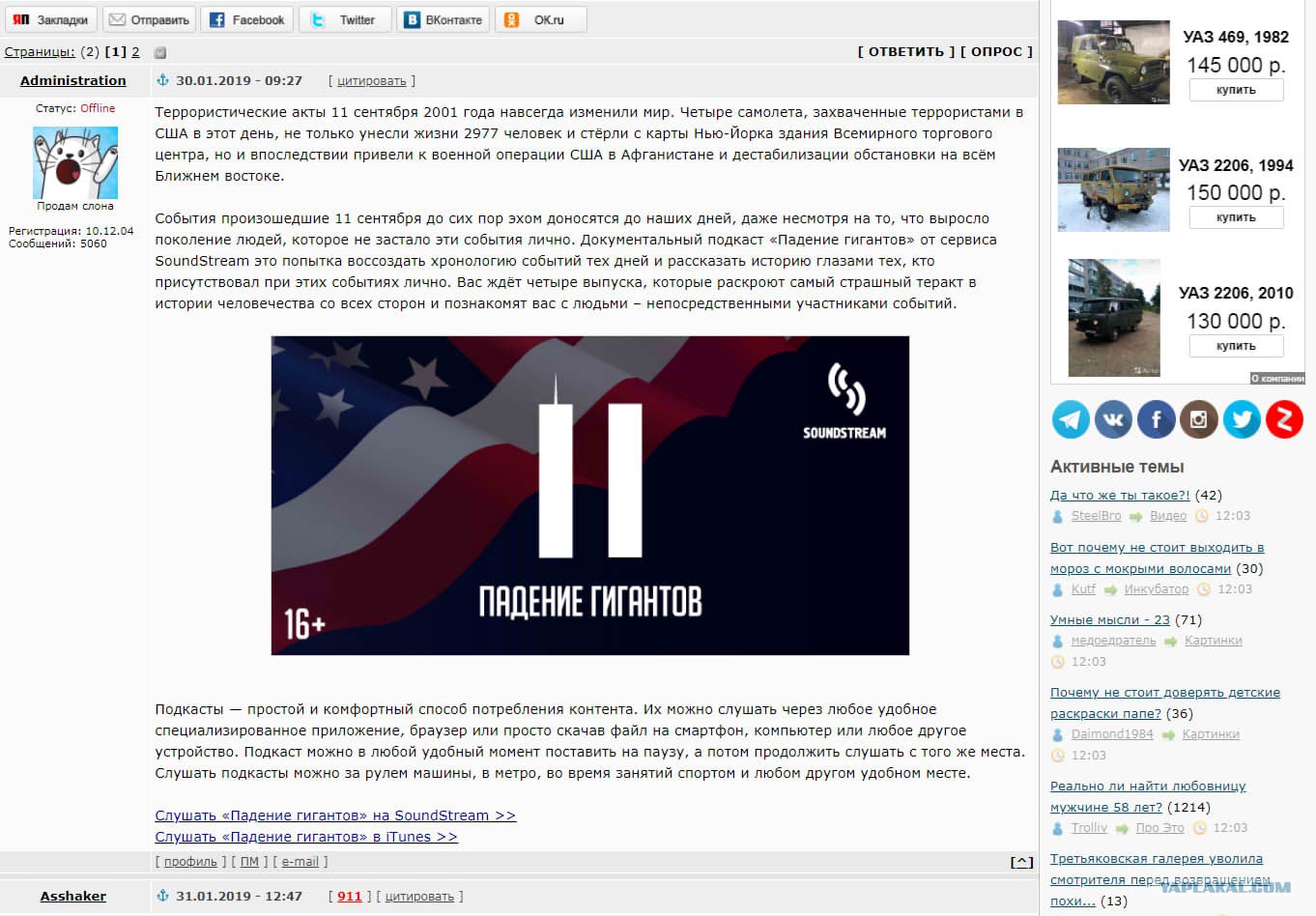Share the topic on Twitter button
The image size is (1316, 916).
[x=345, y=19]
